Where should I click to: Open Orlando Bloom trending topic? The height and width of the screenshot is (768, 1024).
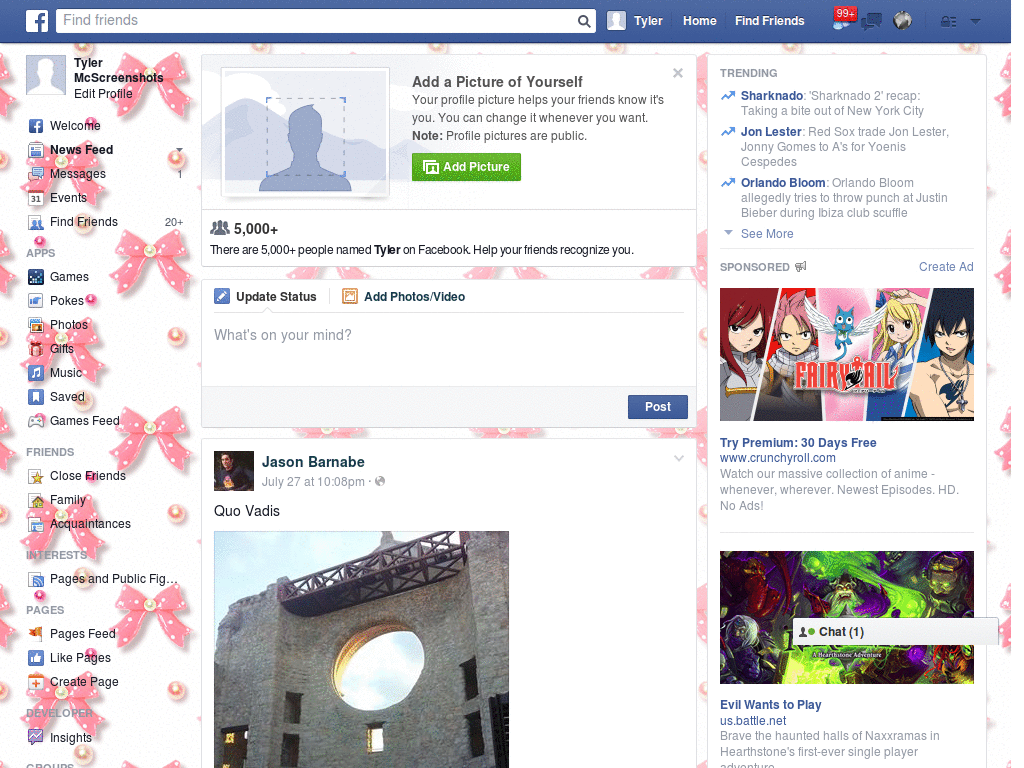click(x=783, y=183)
